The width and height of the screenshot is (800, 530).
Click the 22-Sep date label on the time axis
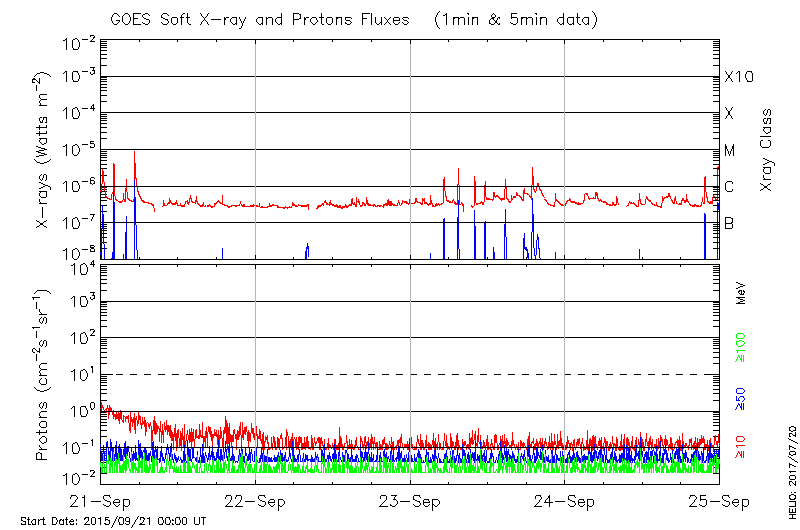click(255, 501)
